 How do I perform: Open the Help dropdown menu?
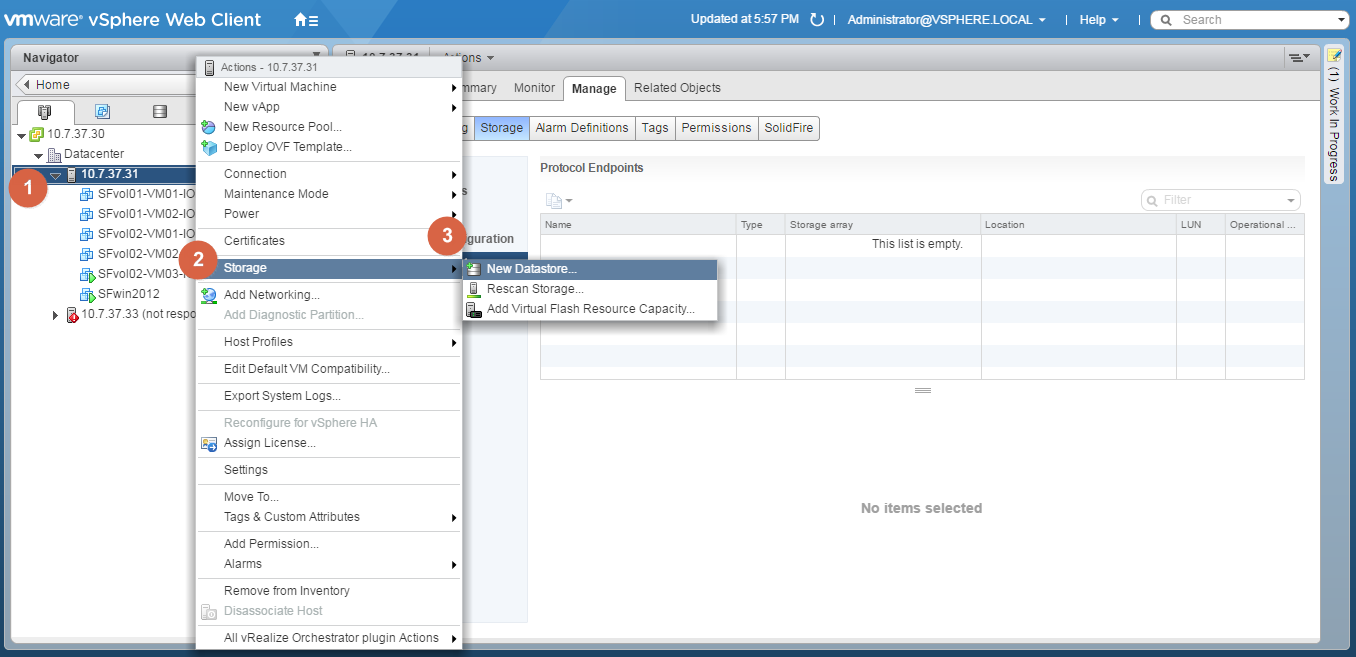[1099, 20]
